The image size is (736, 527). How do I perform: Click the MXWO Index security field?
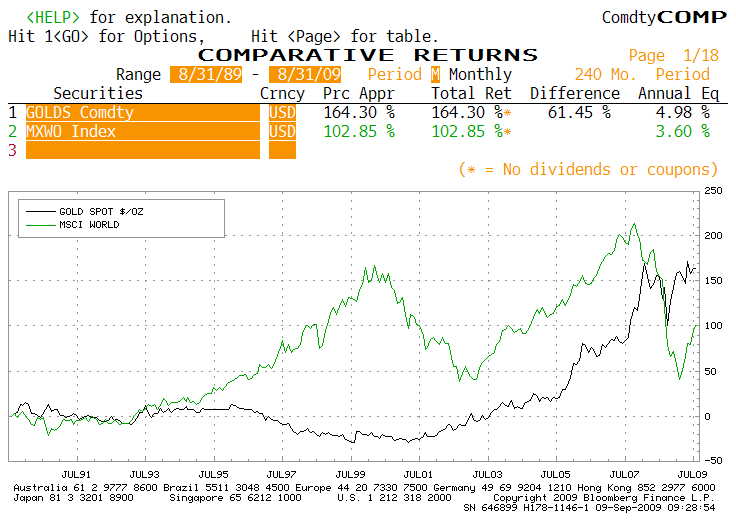(143, 131)
